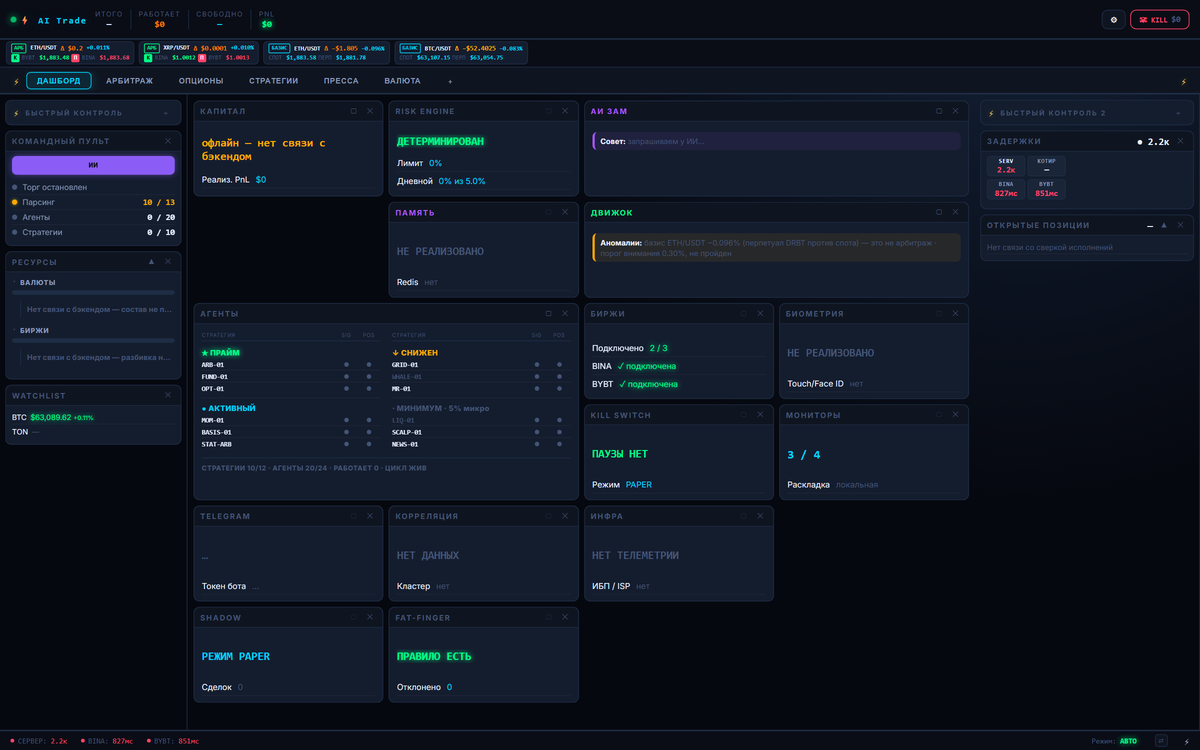Image resolution: width=1200 pixels, height=750 pixels.
Task: Maximize the FAT-FINGER panel
Action: 548,617
